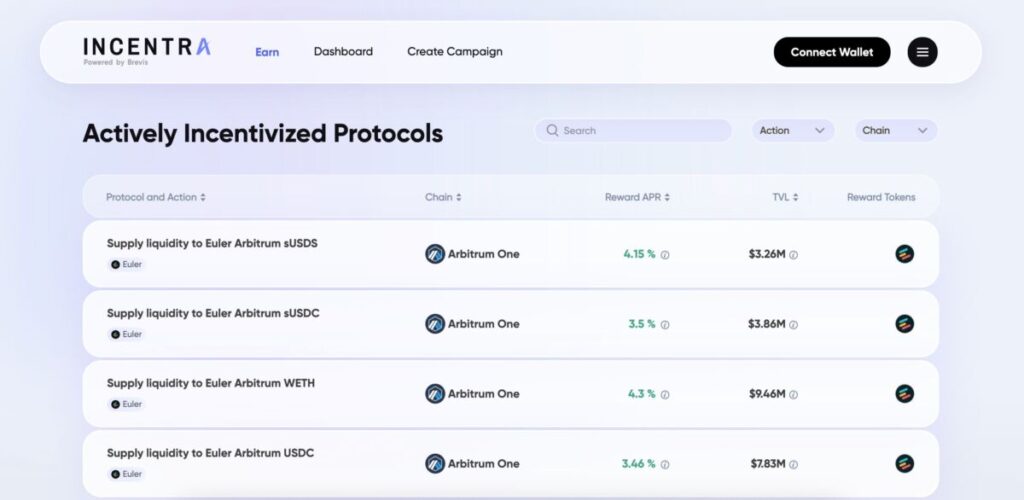
Task: Expand the Chain filter dropdown
Action: (895, 130)
